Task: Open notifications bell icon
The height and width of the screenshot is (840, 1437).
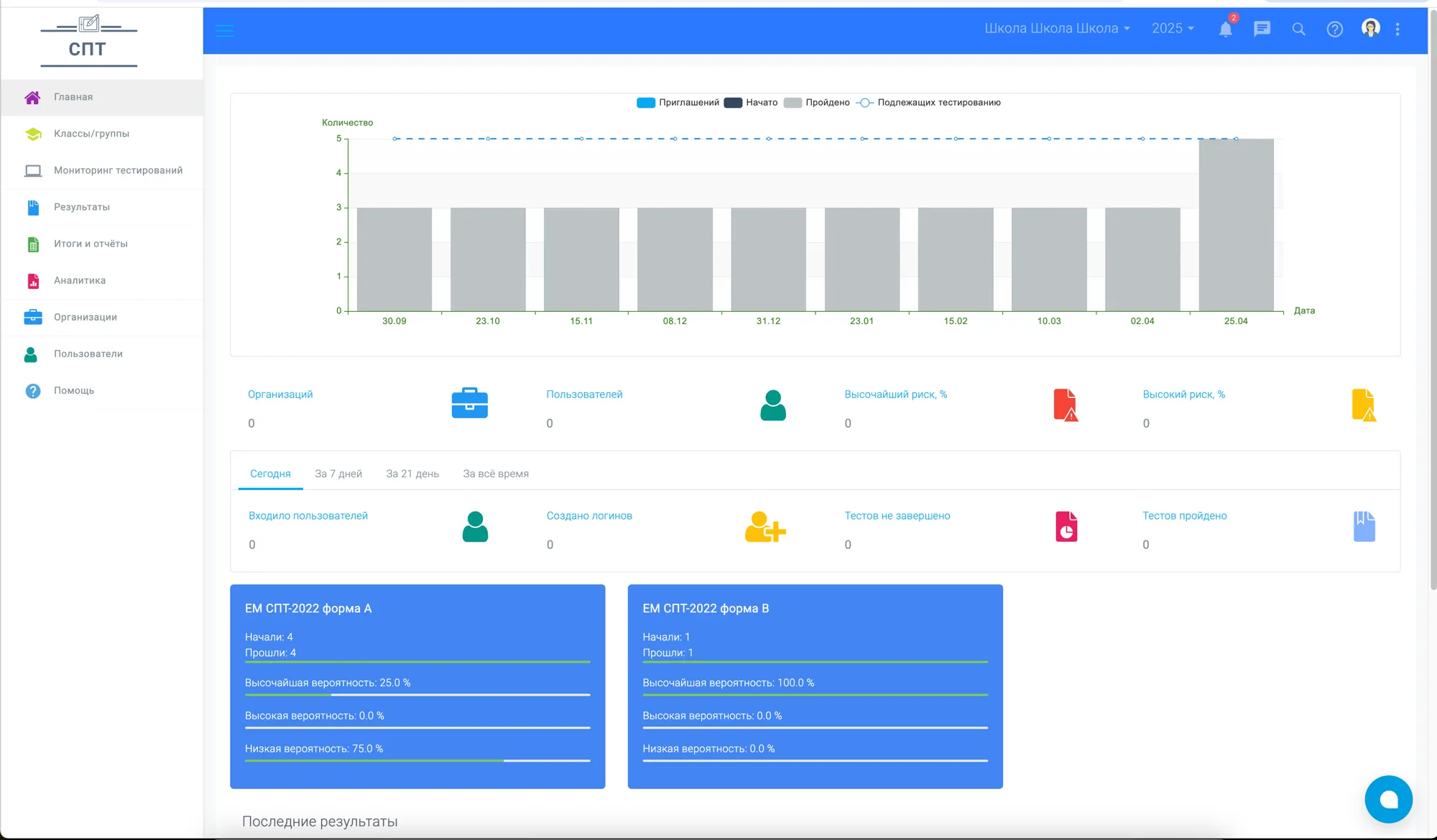Action: tap(1226, 29)
